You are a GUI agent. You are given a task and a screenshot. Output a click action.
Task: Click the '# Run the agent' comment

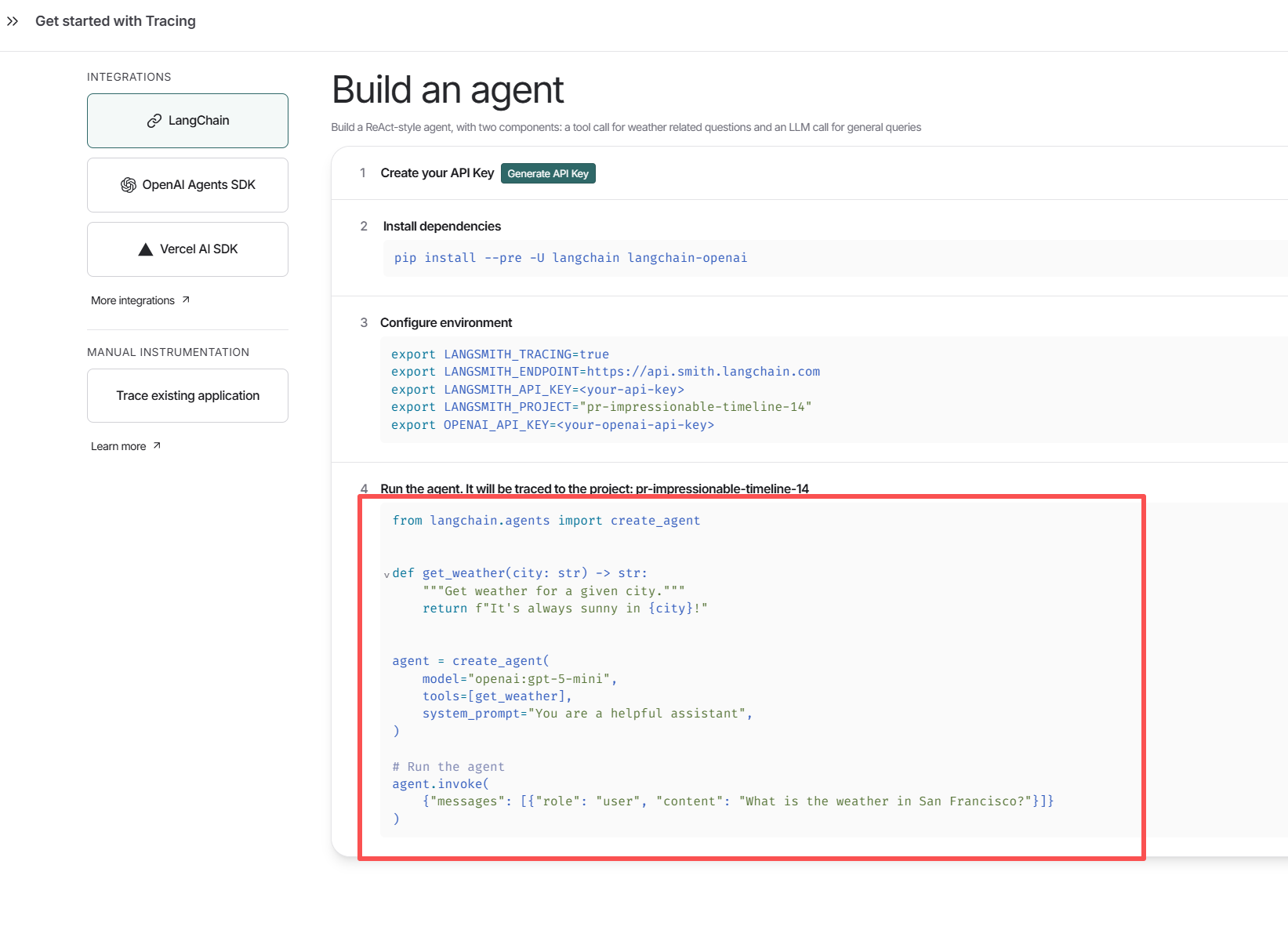tap(448, 767)
